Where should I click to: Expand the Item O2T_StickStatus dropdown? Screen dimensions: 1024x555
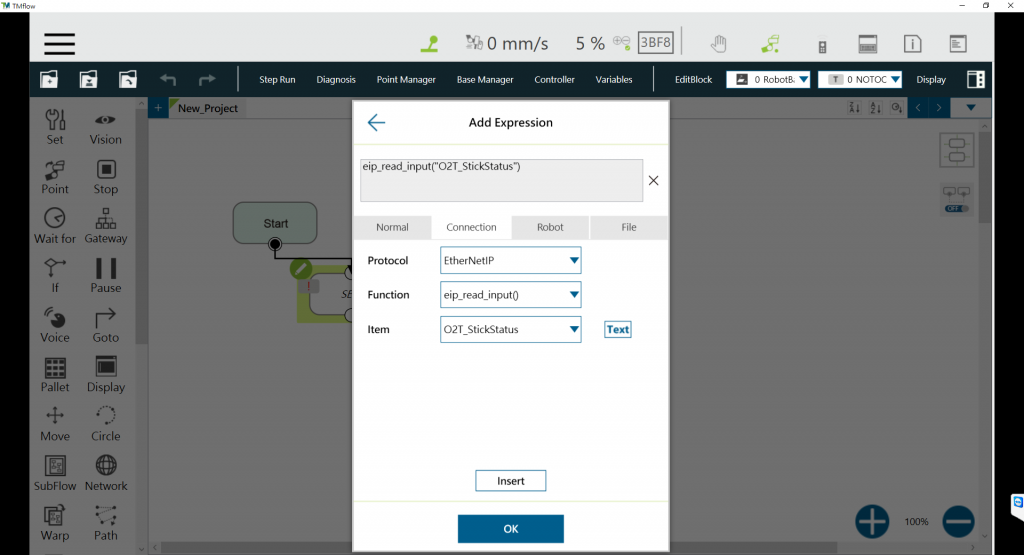[511, 330]
